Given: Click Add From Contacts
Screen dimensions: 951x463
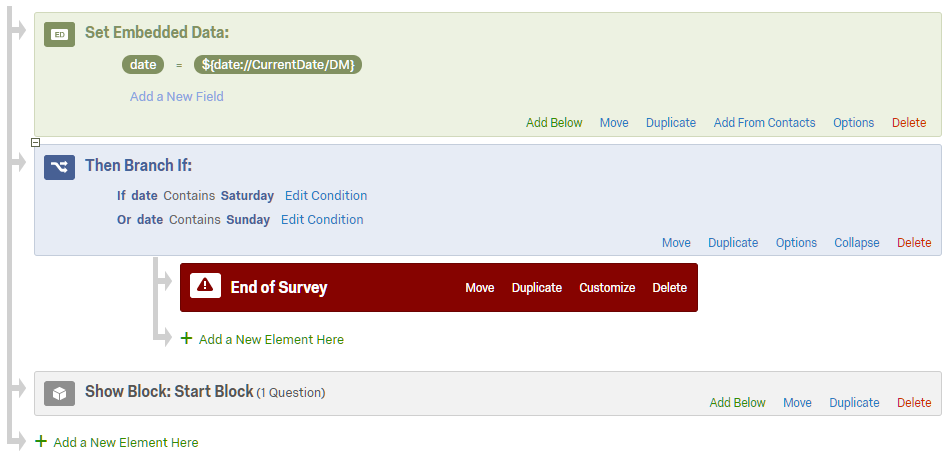Looking at the screenshot, I should (764, 123).
